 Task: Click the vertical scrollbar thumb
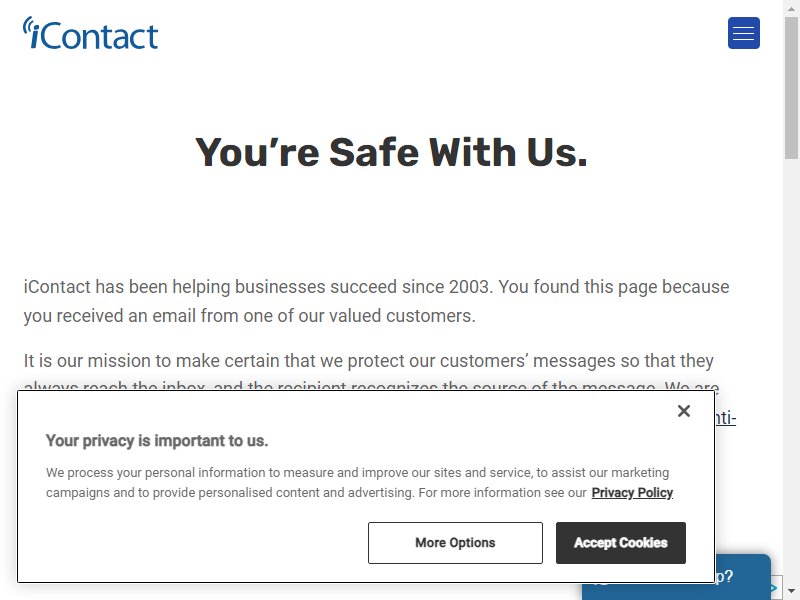pyautogui.click(x=791, y=88)
